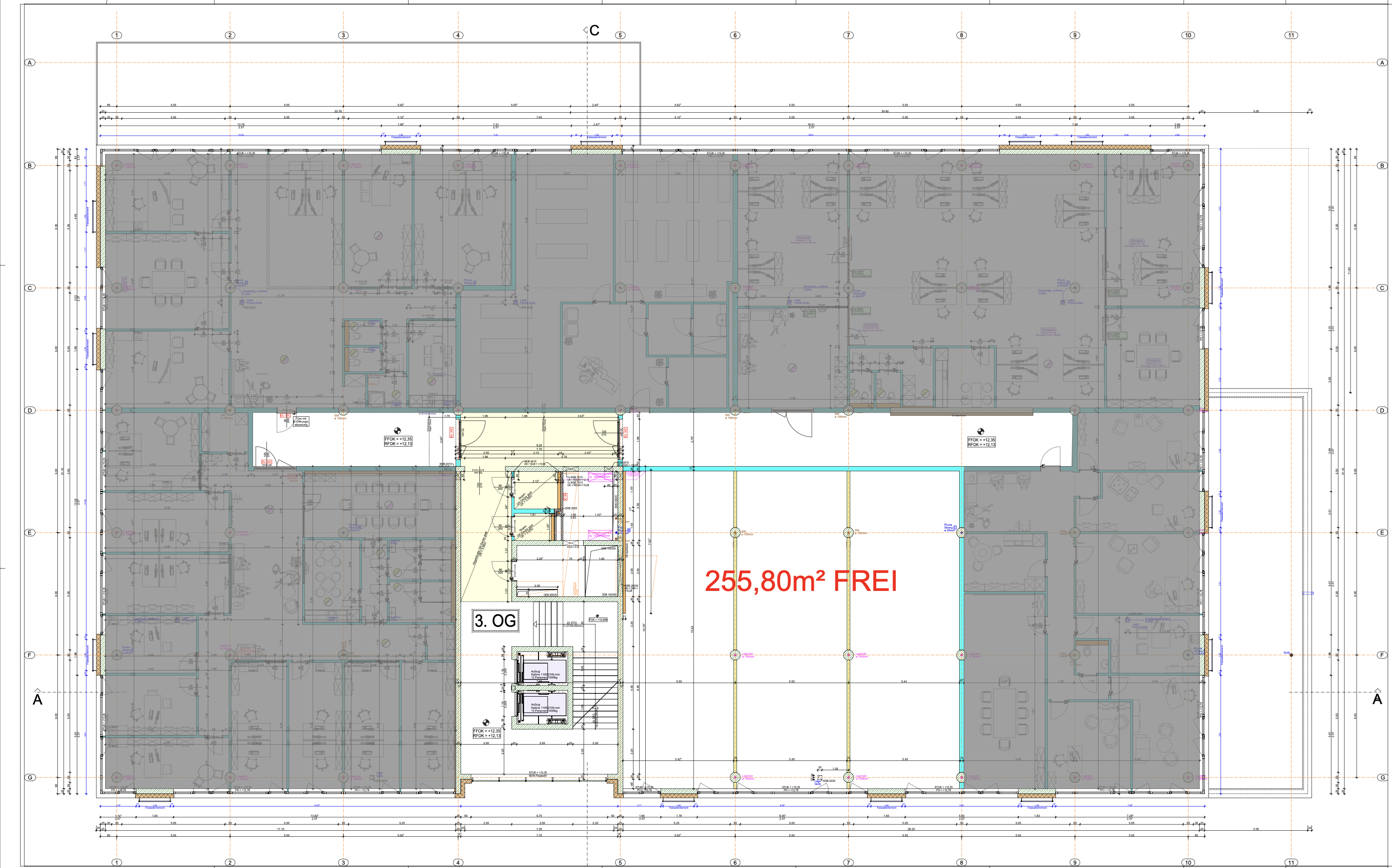Select grid bubble 10 in the top axis row
This screenshot has height=868, width=1392.
1188,35
